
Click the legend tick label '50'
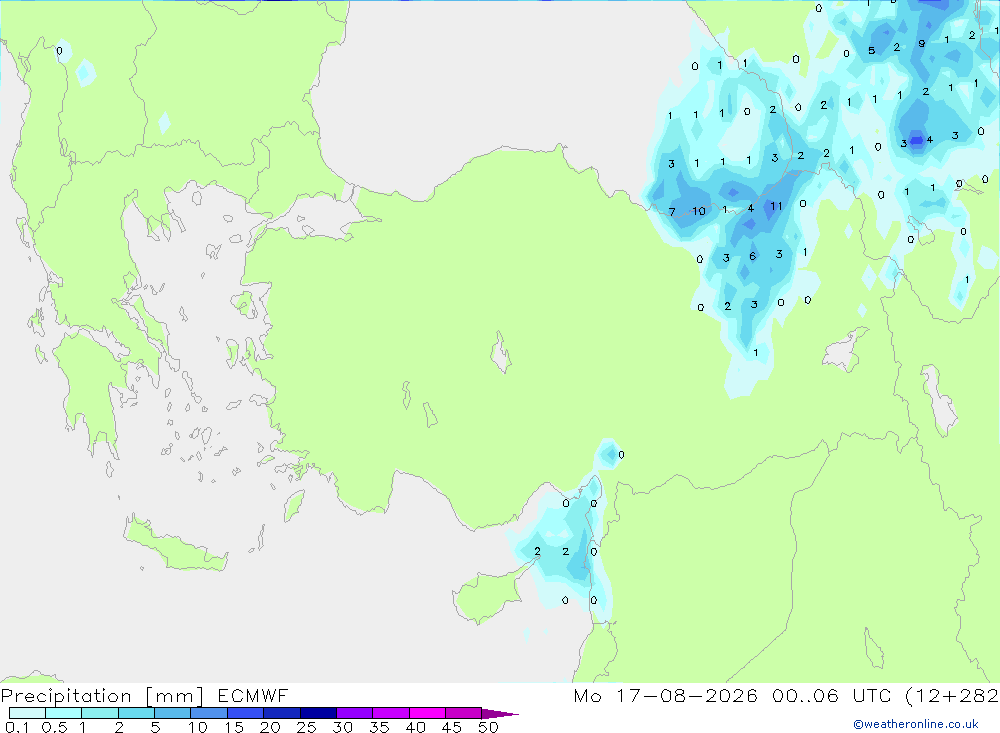(x=488, y=727)
